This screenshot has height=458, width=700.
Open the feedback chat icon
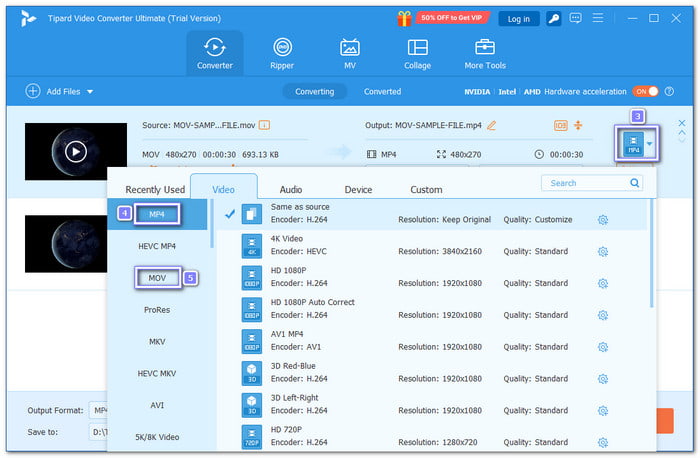[575, 18]
